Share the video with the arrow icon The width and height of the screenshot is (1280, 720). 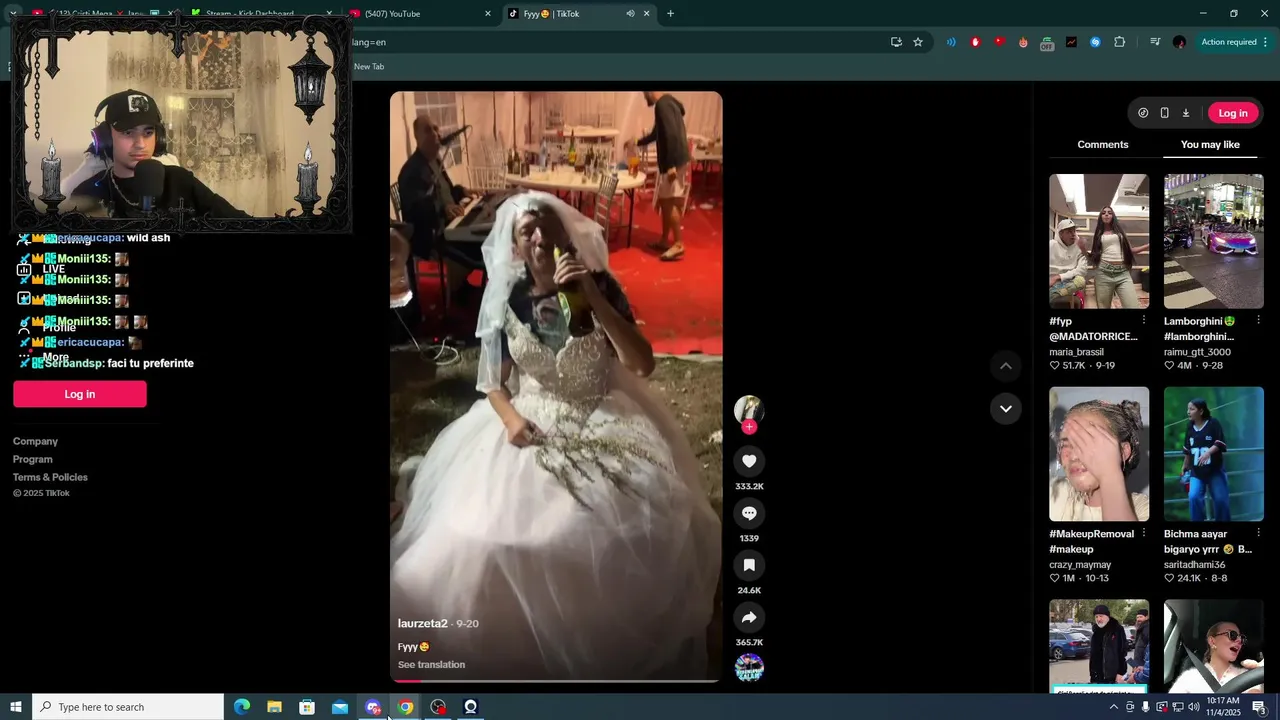click(x=749, y=617)
